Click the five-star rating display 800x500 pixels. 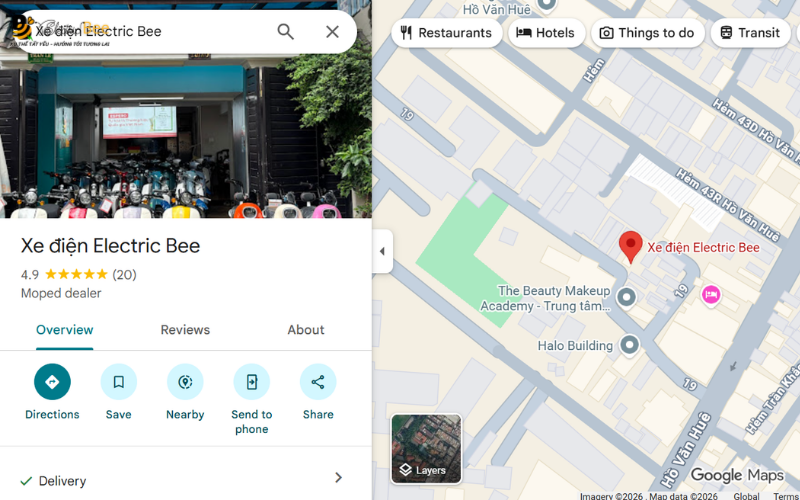pyautogui.click(x=77, y=274)
